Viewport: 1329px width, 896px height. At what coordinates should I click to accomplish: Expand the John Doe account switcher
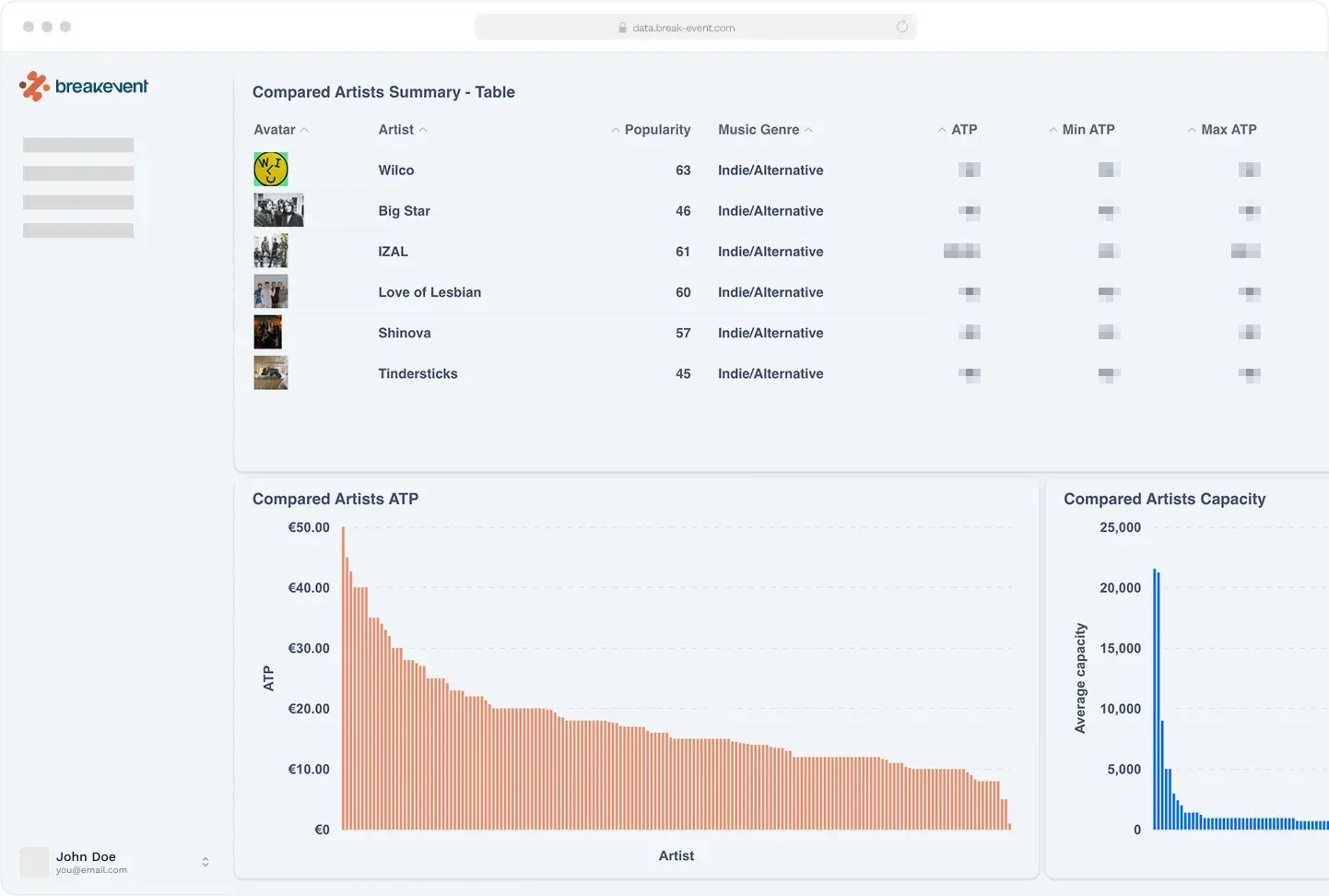click(x=206, y=862)
